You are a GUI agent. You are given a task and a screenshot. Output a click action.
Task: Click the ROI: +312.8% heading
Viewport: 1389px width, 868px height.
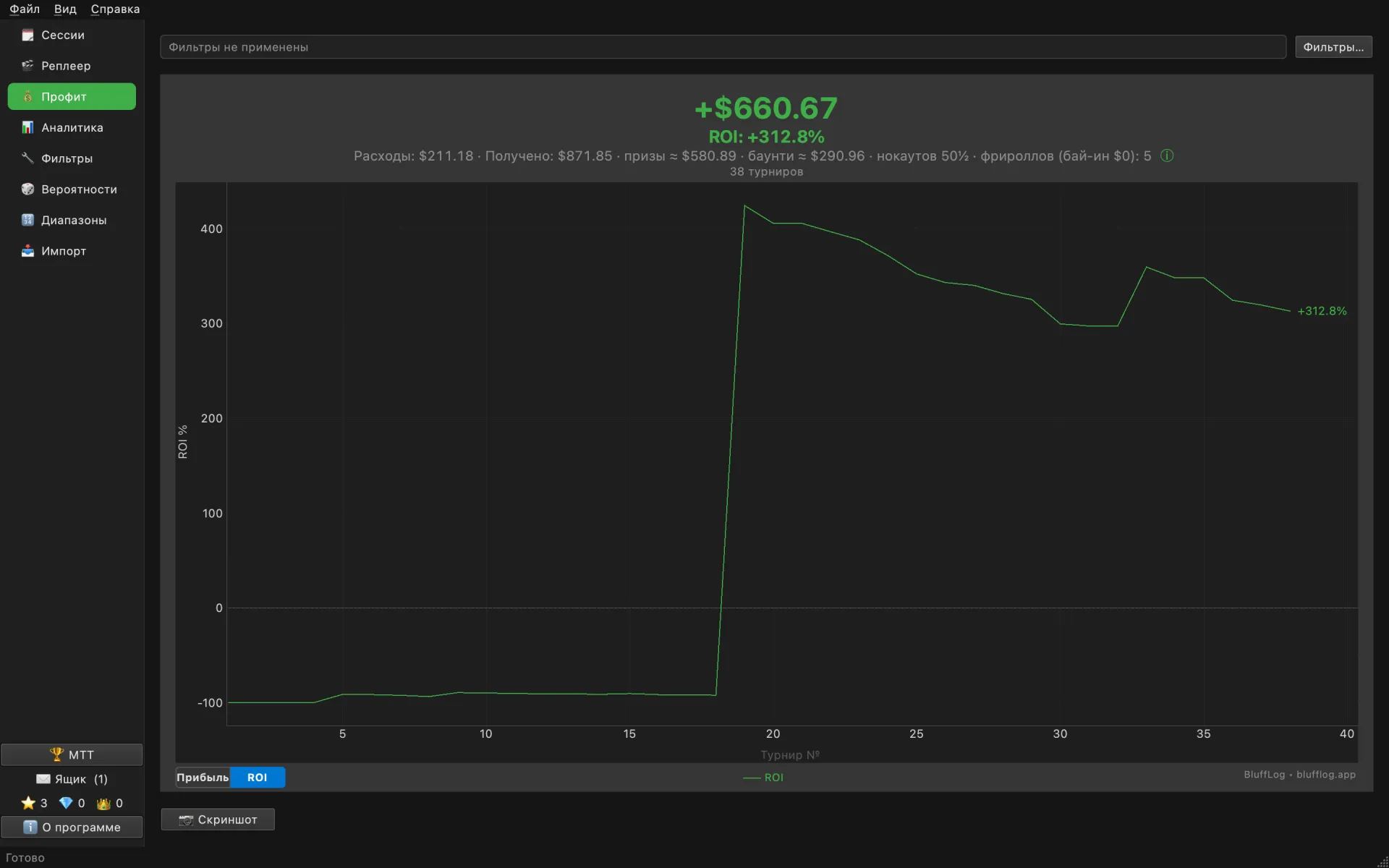pos(766,137)
